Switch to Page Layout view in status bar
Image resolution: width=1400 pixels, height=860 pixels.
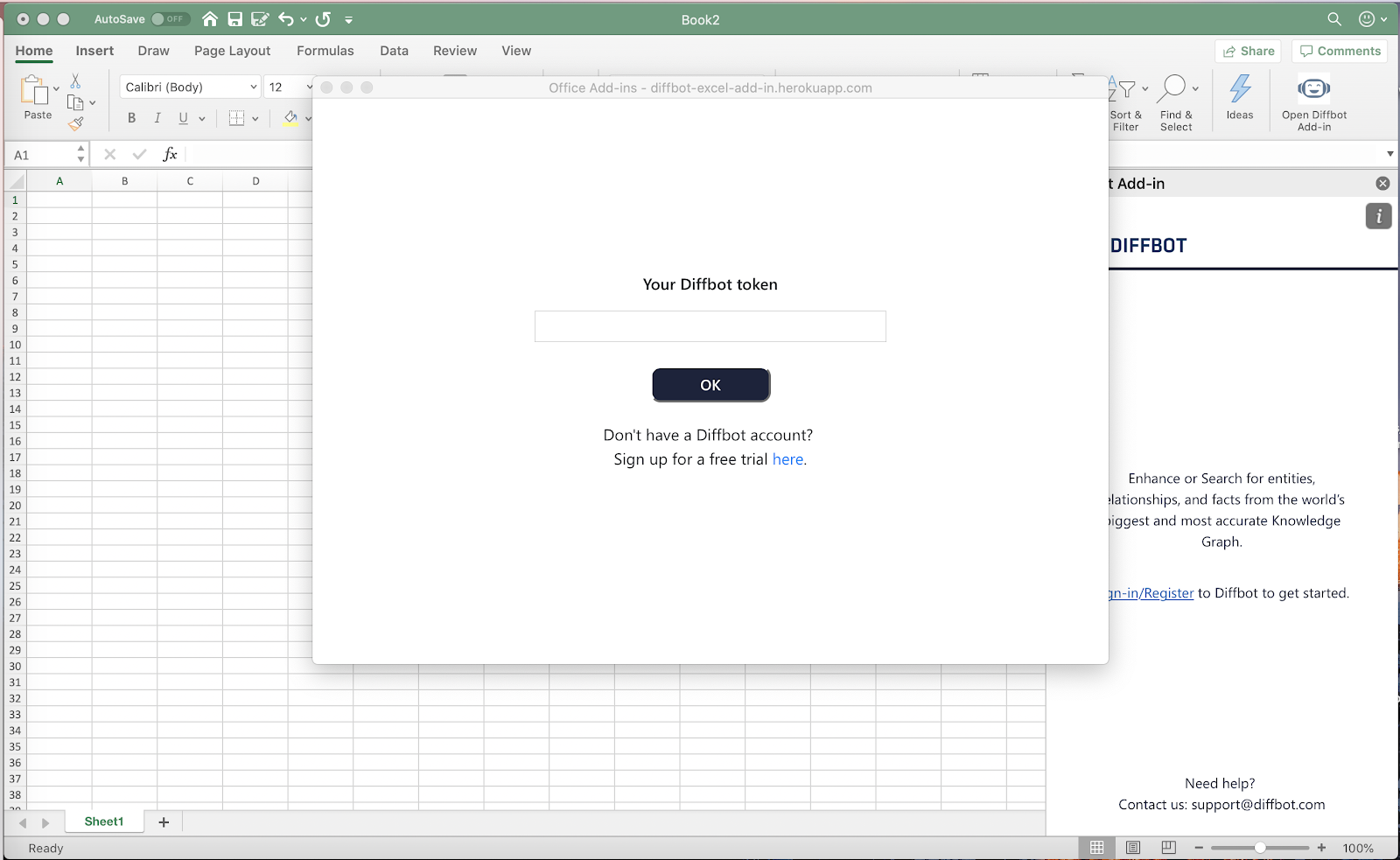tap(1133, 847)
